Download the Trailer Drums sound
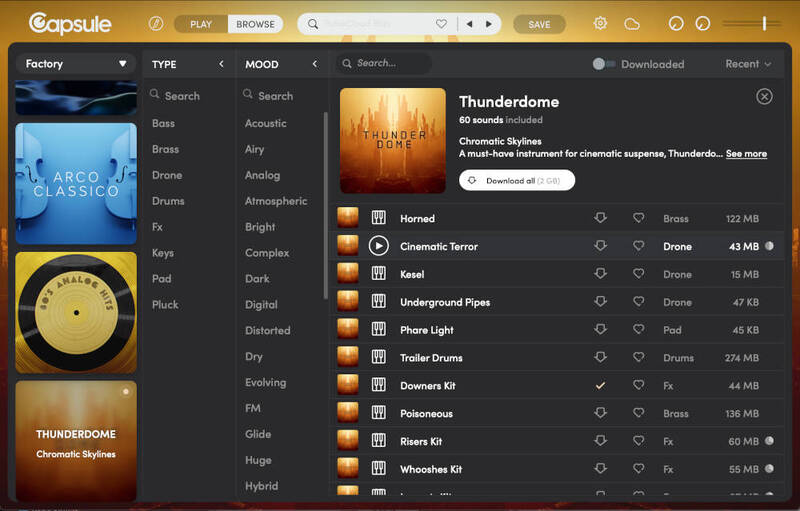 pyautogui.click(x=601, y=357)
